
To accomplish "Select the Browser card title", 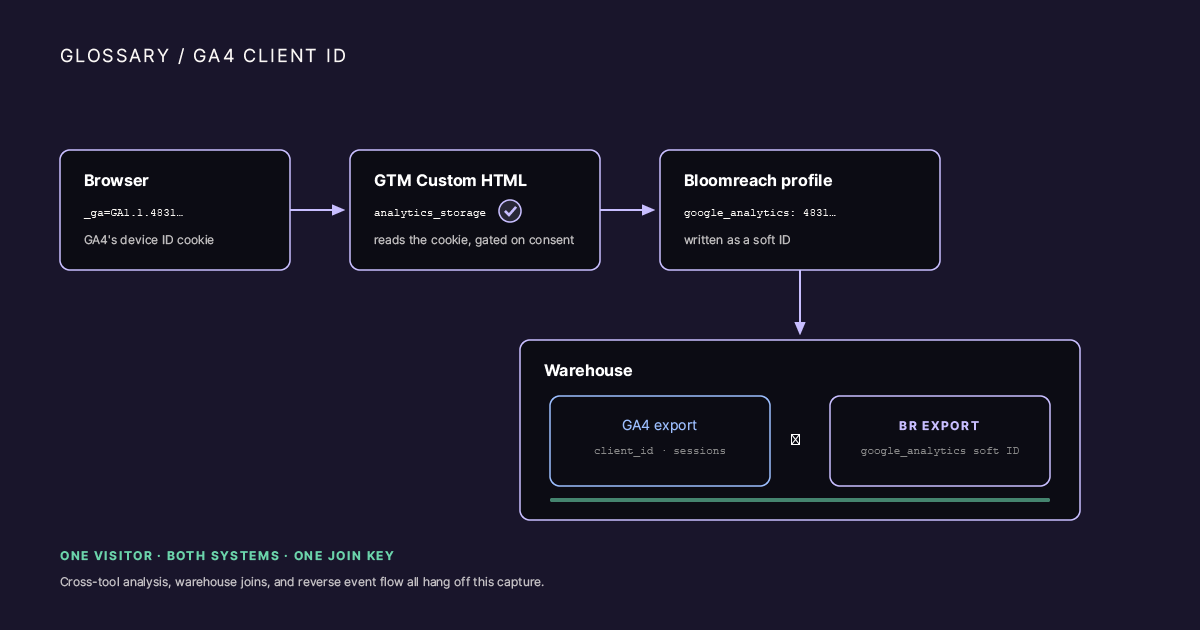I will 116,181.
